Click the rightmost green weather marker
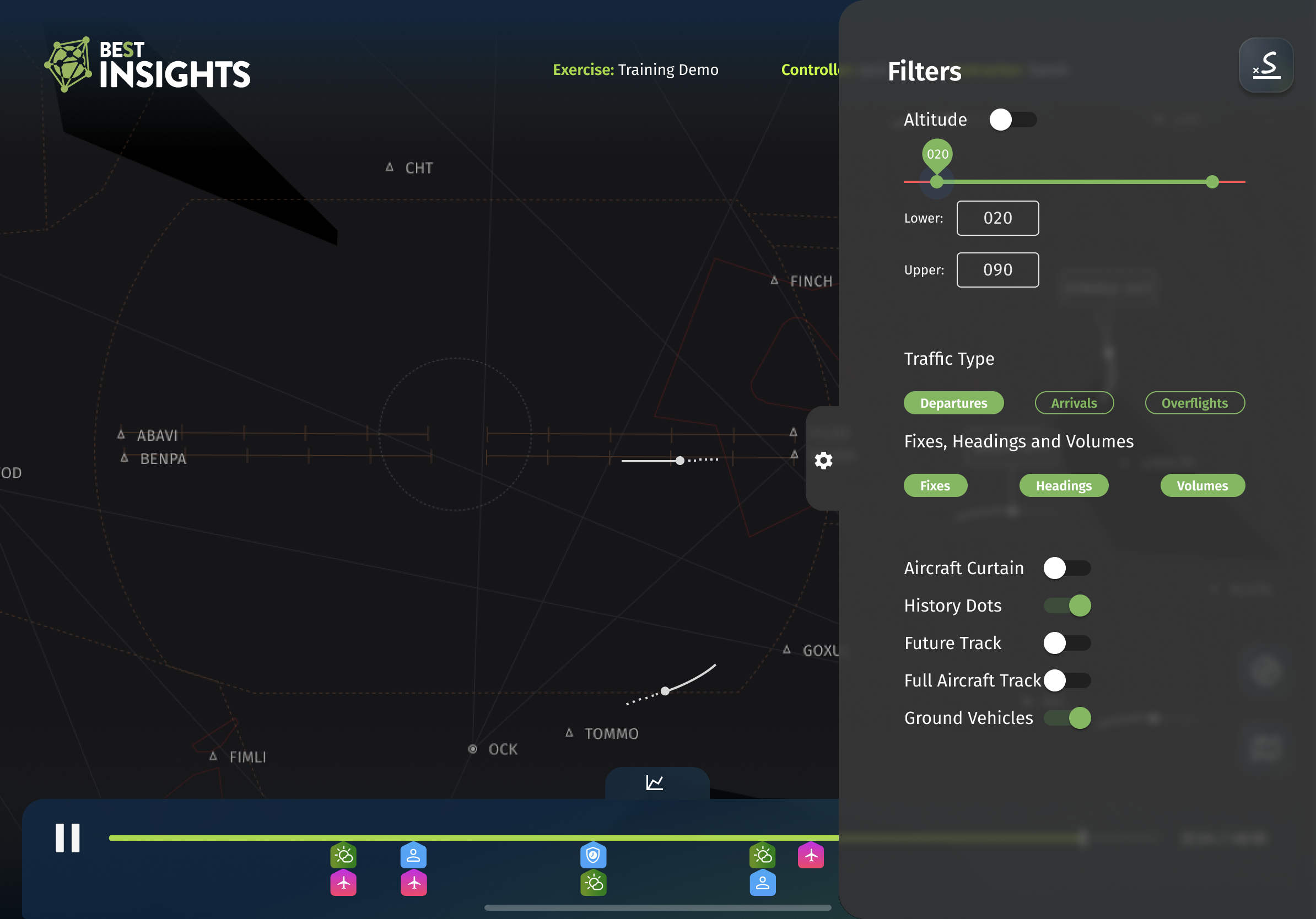 coord(762,856)
